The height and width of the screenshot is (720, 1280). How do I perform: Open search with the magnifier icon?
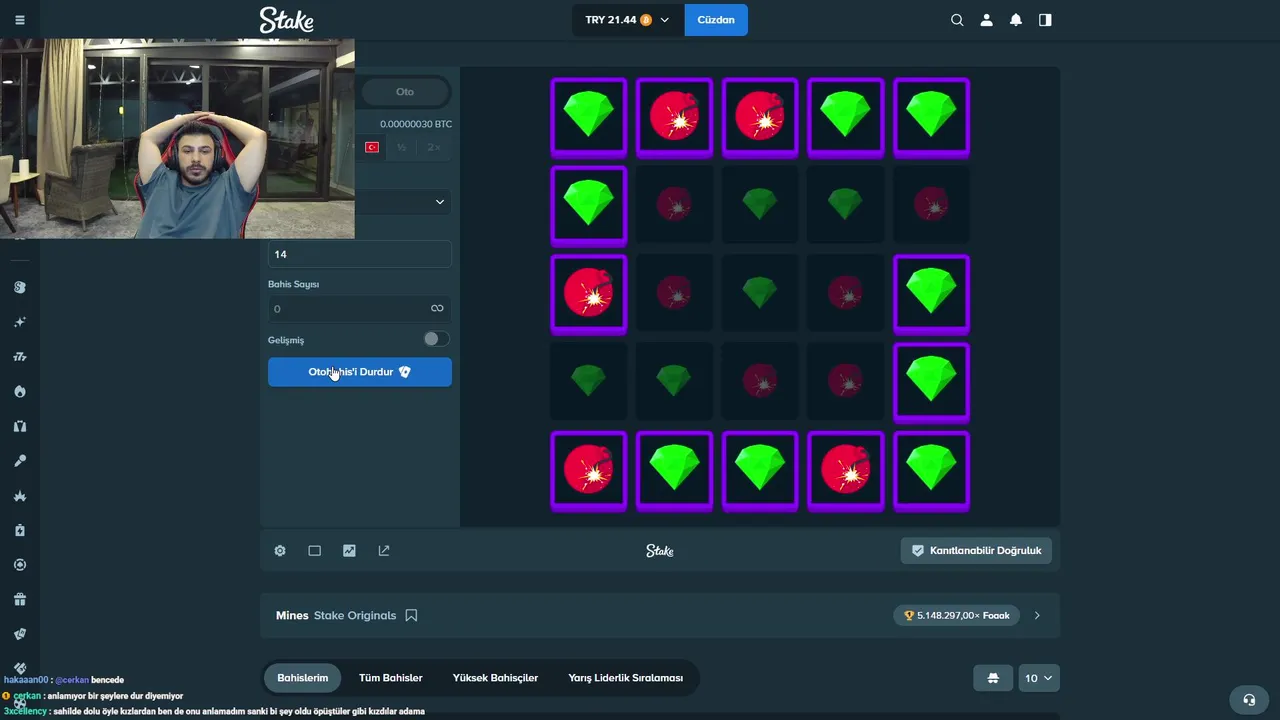point(957,20)
